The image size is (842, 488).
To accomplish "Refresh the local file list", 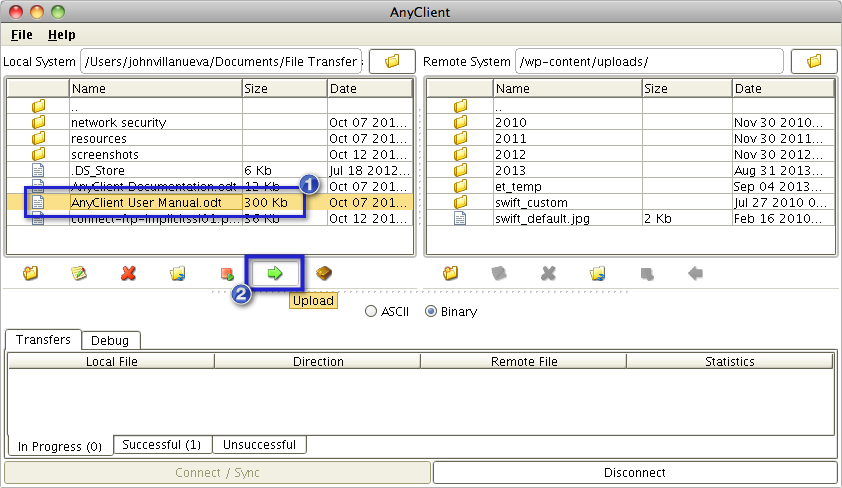I will tap(177, 273).
